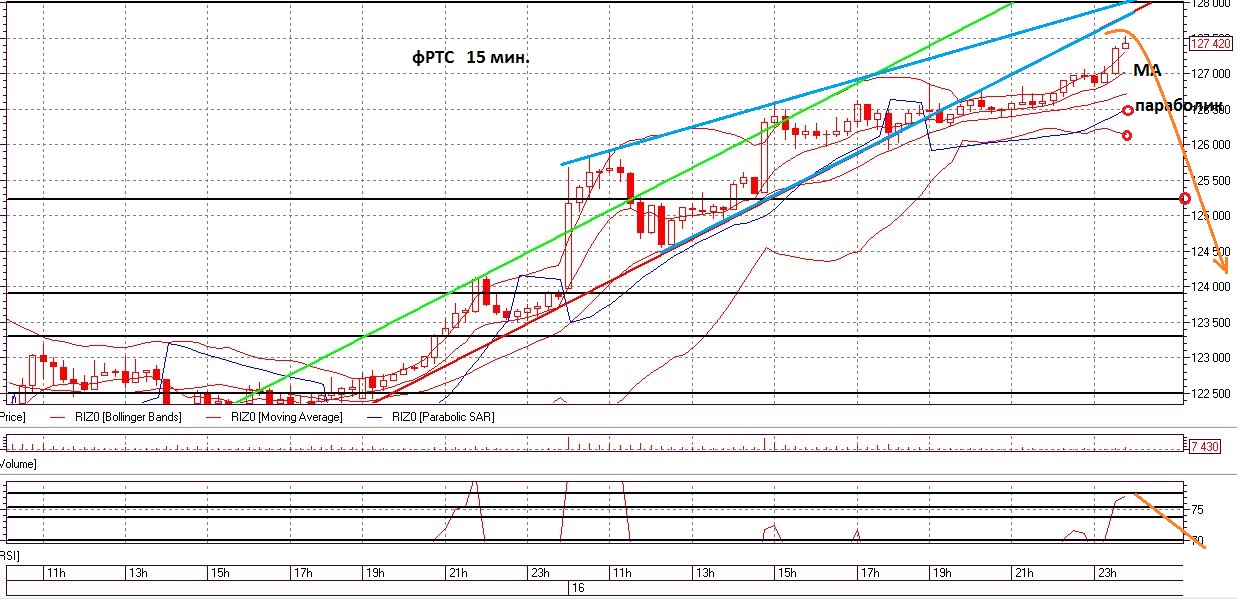Click the 123 500 price axis label

coord(1210,323)
